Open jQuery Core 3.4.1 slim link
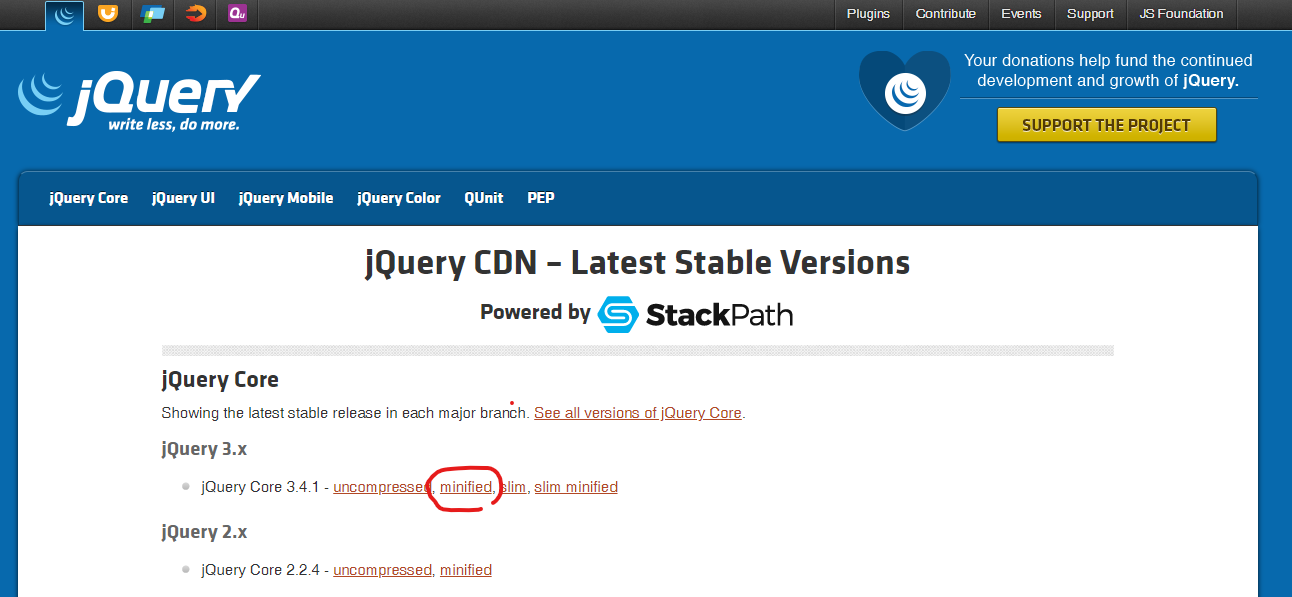The width and height of the screenshot is (1292, 597). pos(513,487)
